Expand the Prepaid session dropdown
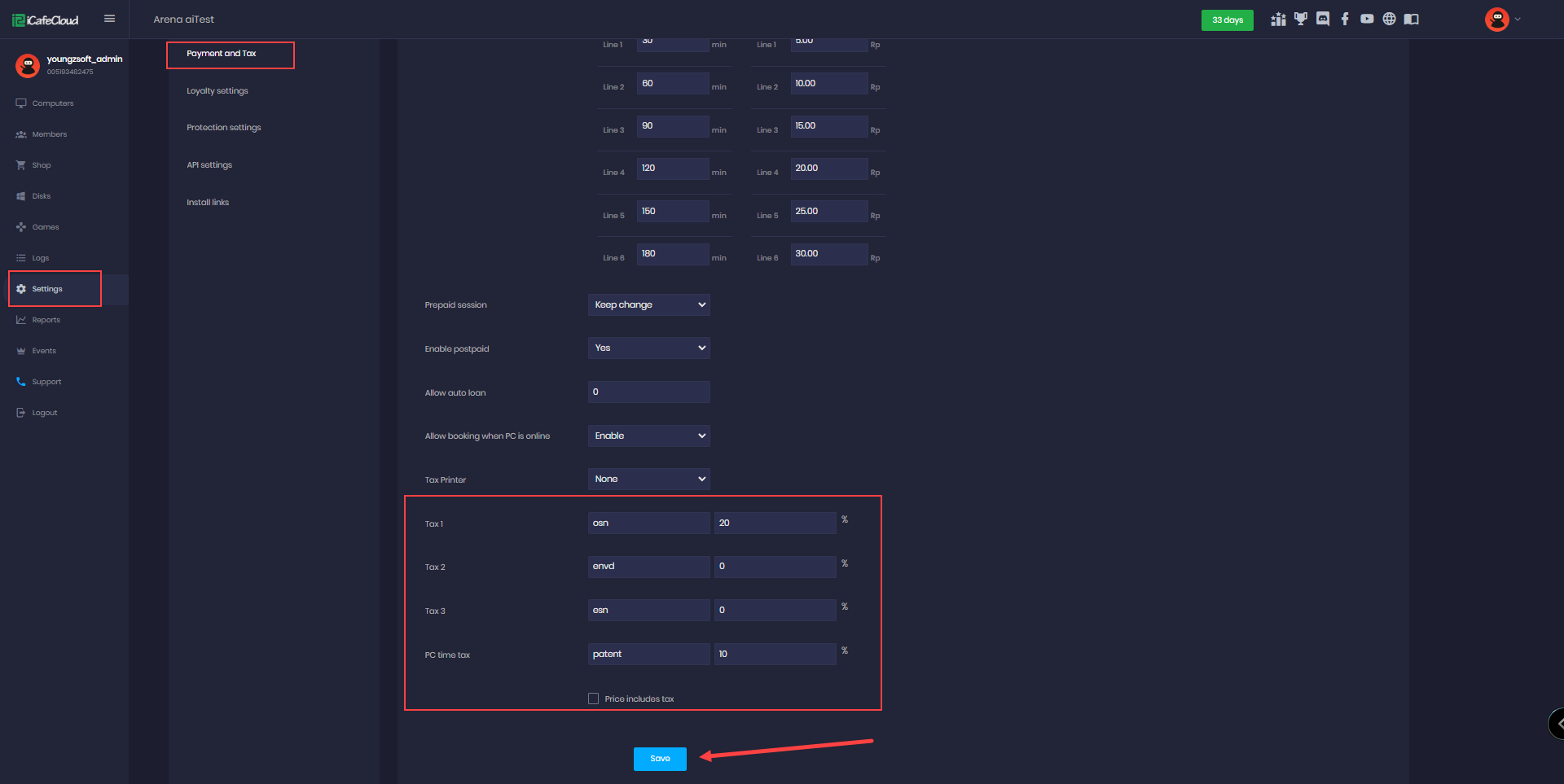This screenshot has height=784, width=1564. pyautogui.click(x=648, y=304)
